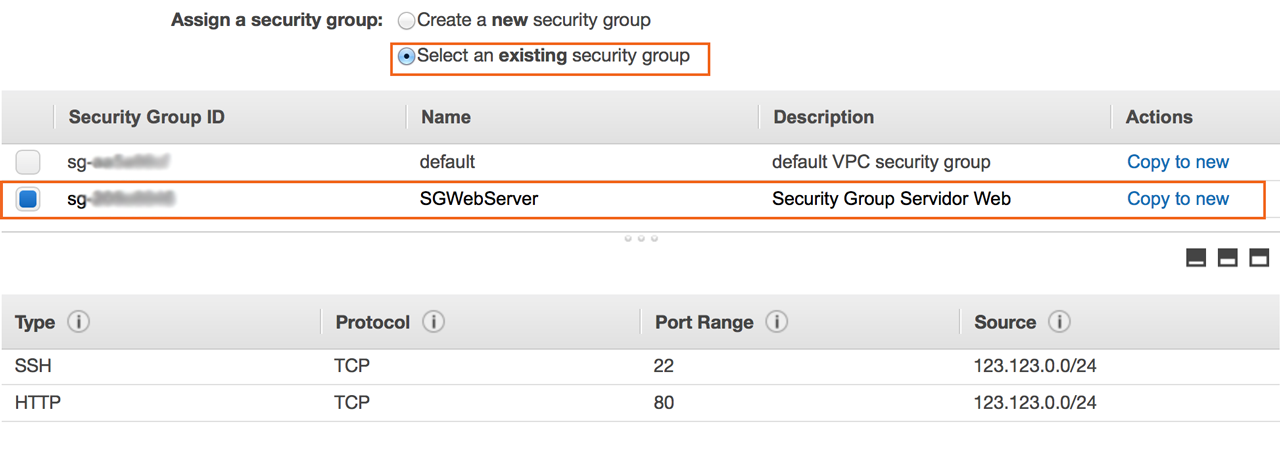Viewport: 1280px width, 452px height.
Task: Click info icon beside Protocol header
Action: point(433,323)
